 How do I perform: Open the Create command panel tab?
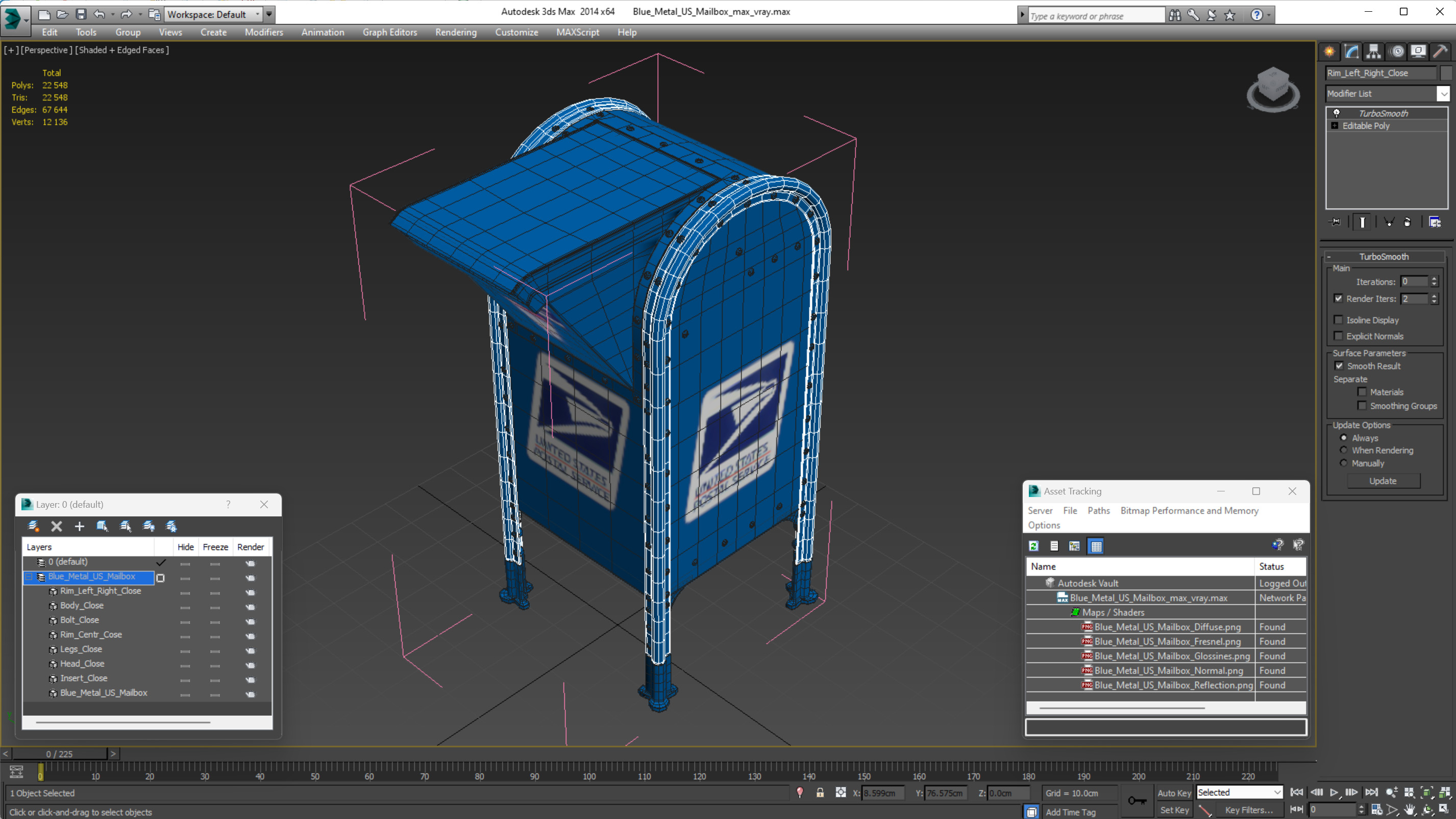tap(1329, 52)
